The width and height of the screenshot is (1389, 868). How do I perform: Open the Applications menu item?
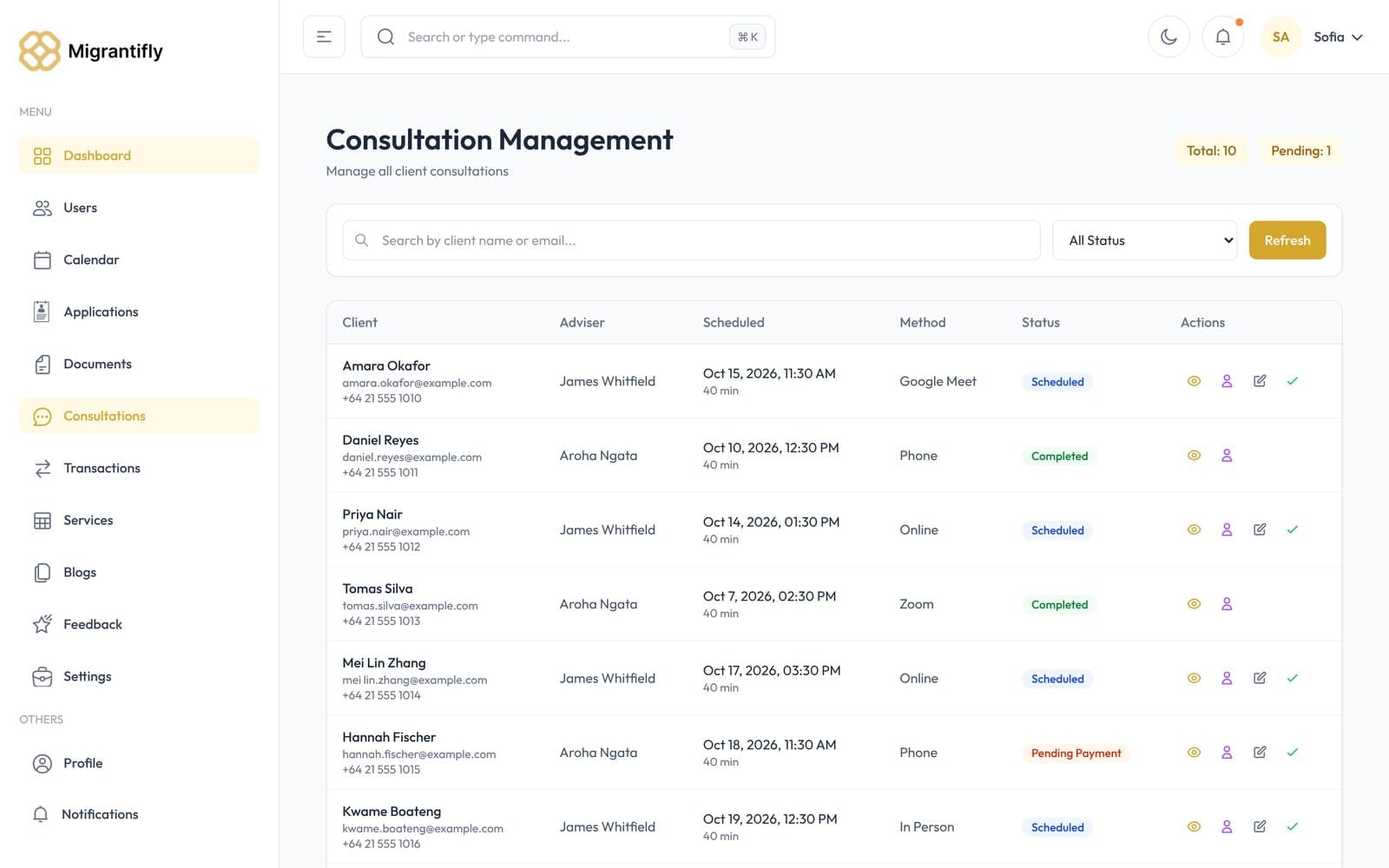(x=139, y=312)
